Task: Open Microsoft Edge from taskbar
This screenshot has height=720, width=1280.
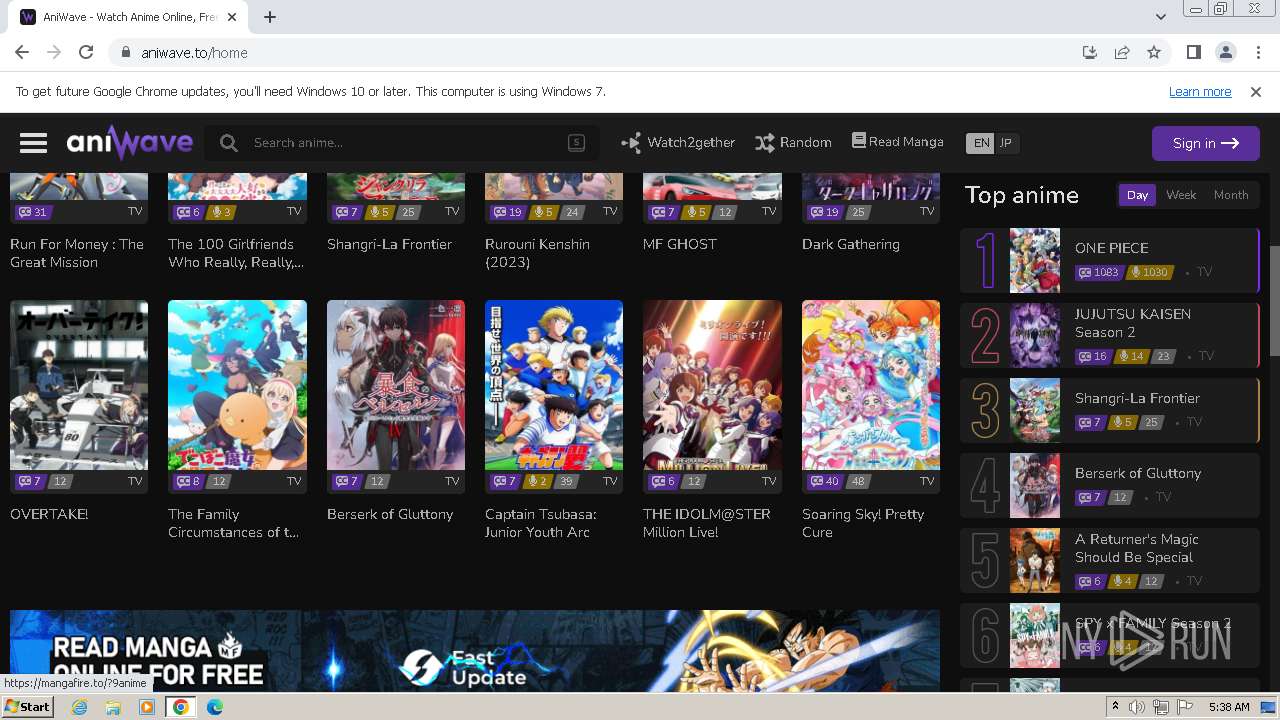Action: pos(215,707)
